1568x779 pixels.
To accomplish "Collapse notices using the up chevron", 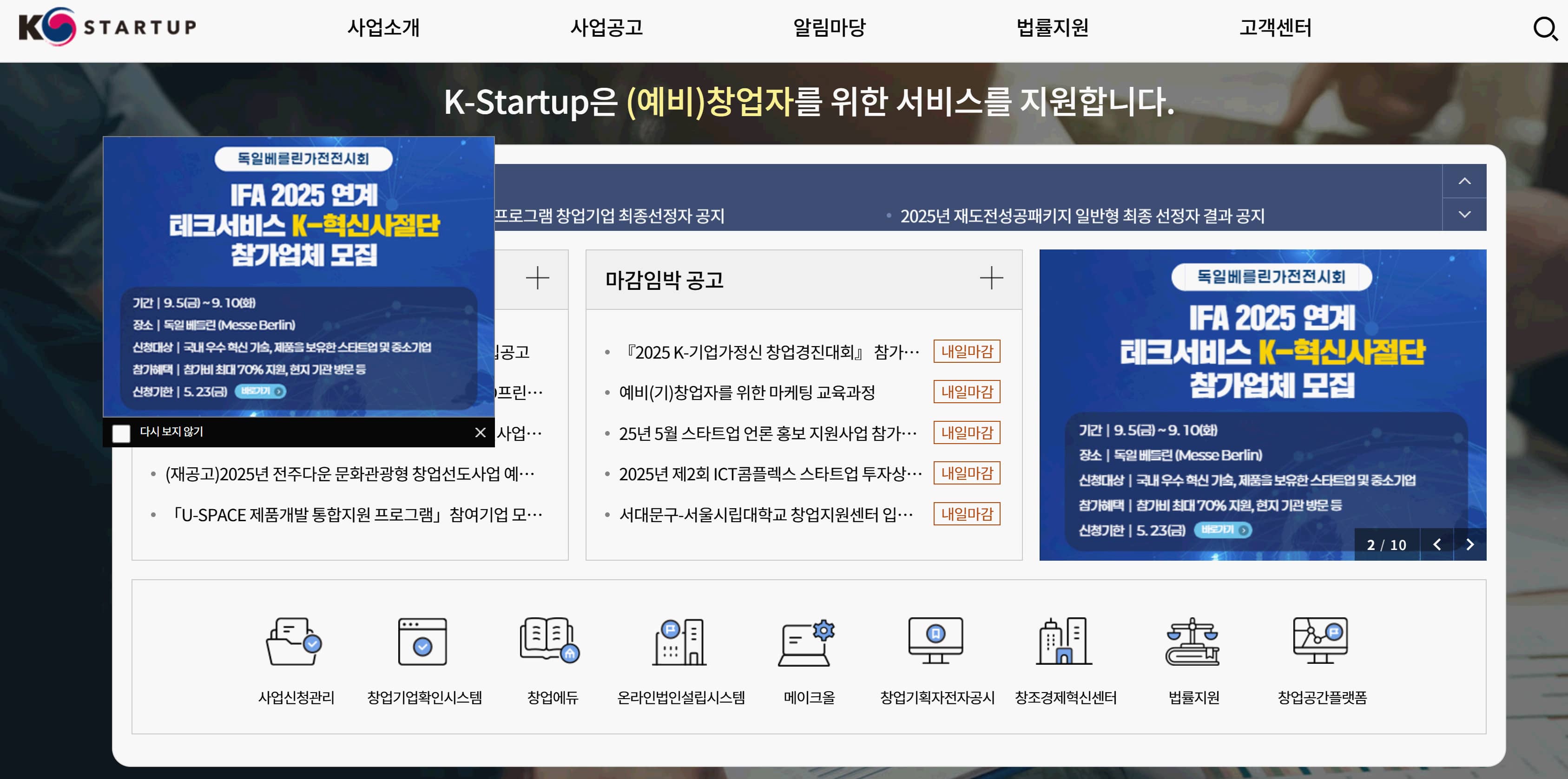I will (x=1465, y=181).
